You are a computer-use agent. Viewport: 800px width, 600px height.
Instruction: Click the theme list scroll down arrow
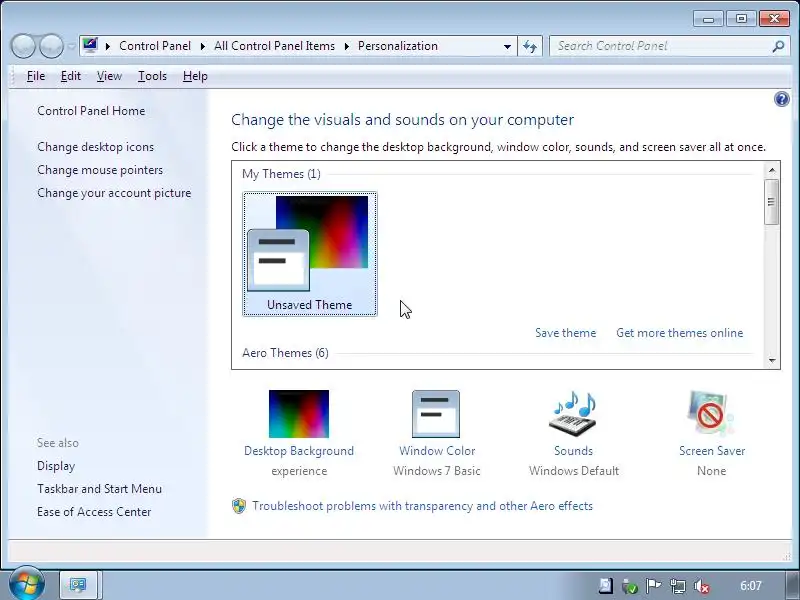[772, 361]
